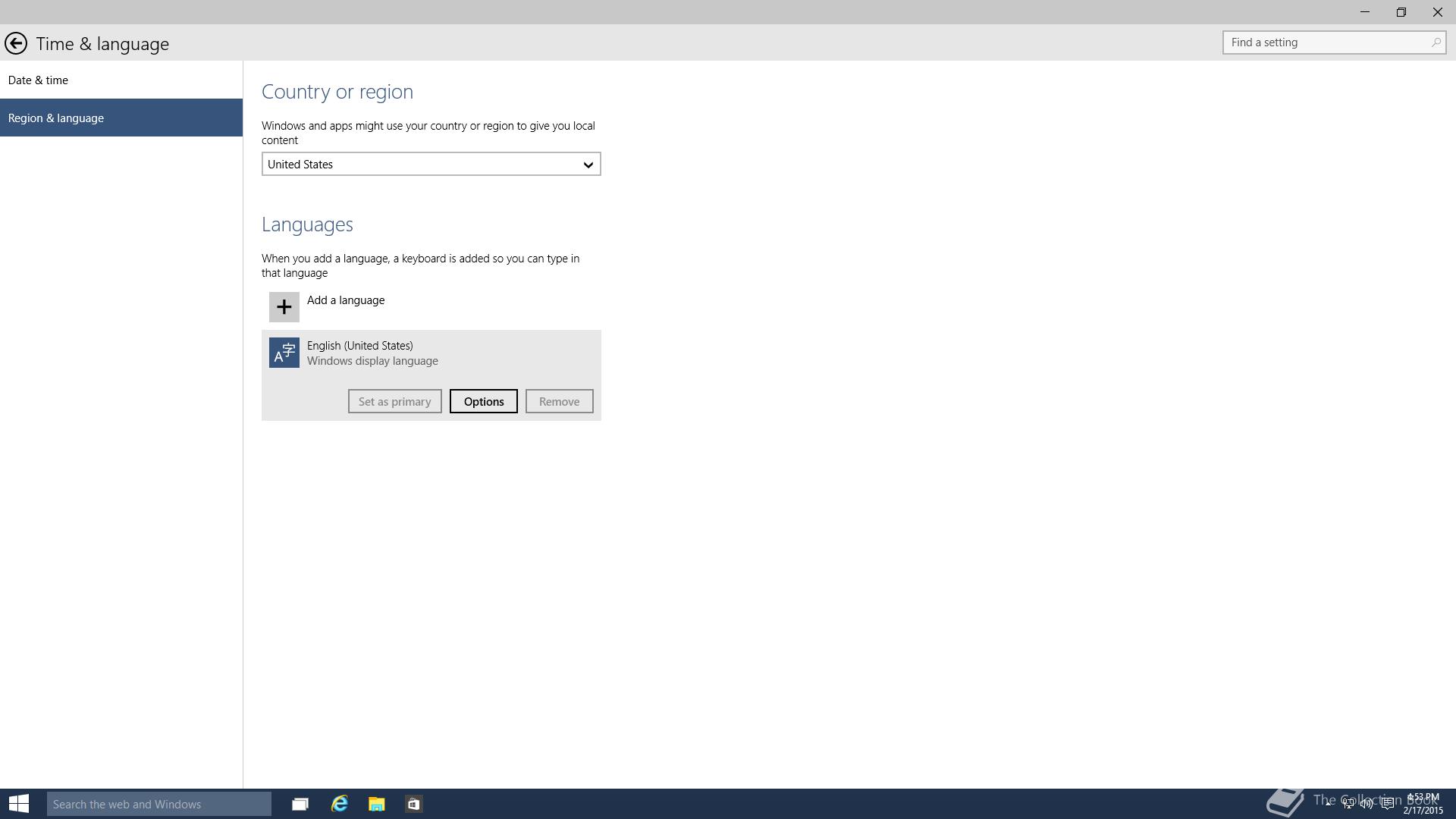Click the Set as primary button
This screenshot has width=1456, height=819.
click(x=394, y=401)
